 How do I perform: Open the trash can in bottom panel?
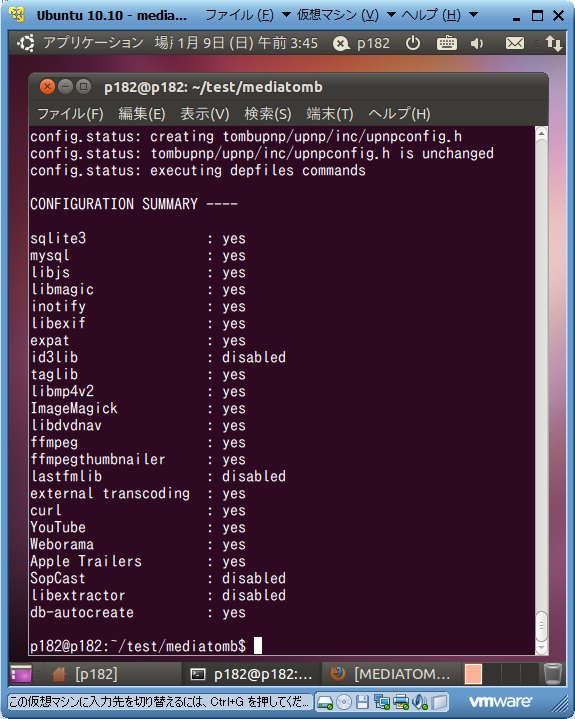(x=553, y=674)
